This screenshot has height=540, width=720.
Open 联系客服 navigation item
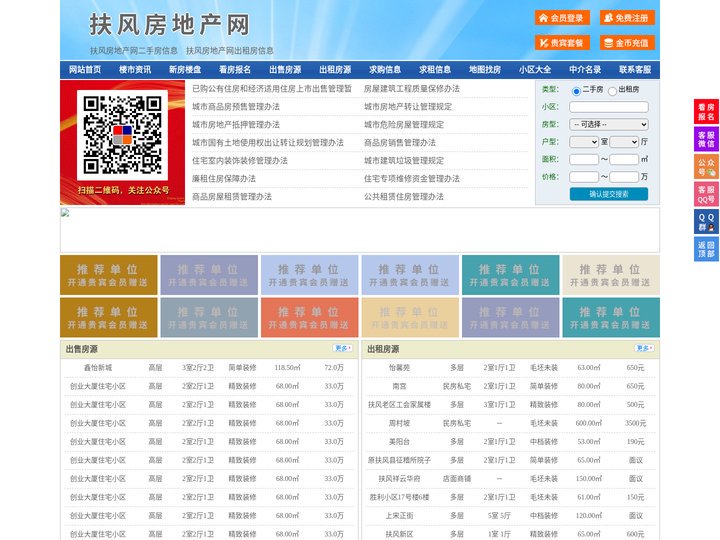click(635, 70)
